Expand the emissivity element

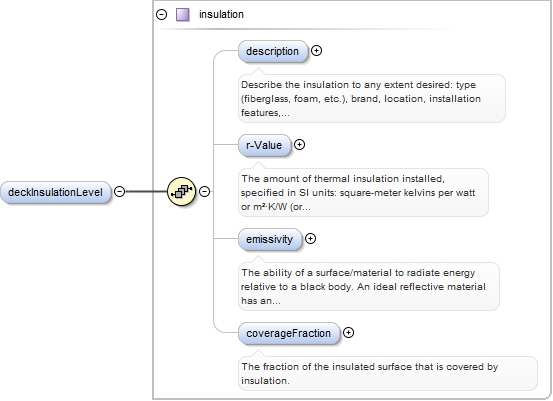pyautogui.click(x=310, y=239)
